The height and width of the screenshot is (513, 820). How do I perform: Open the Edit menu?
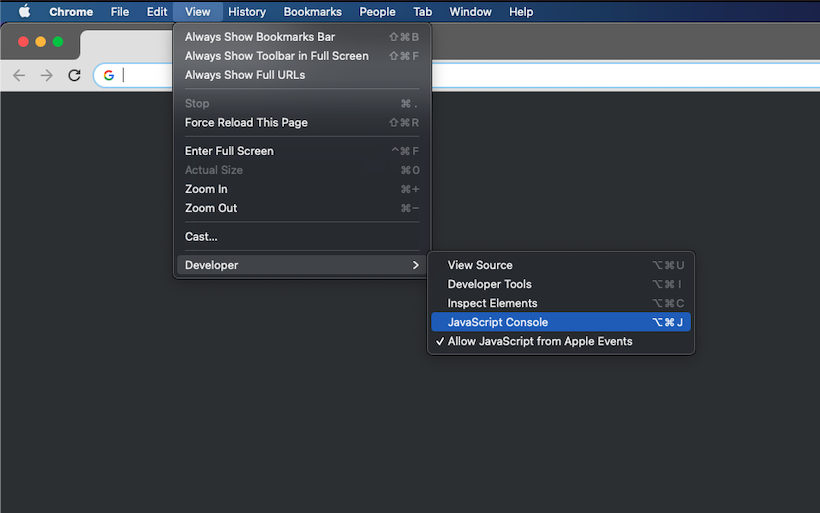pos(156,12)
